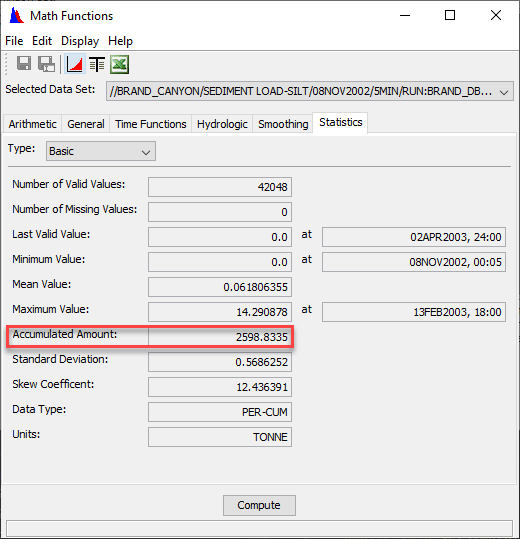Click the tabulate data icon
520x539 pixels.
click(97, 64)
